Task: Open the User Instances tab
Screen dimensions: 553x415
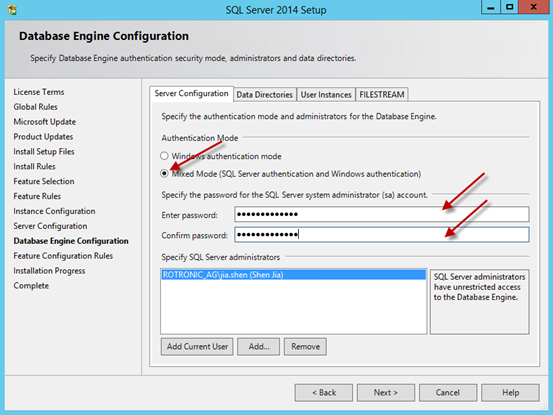Action: [x=326, y=94]
